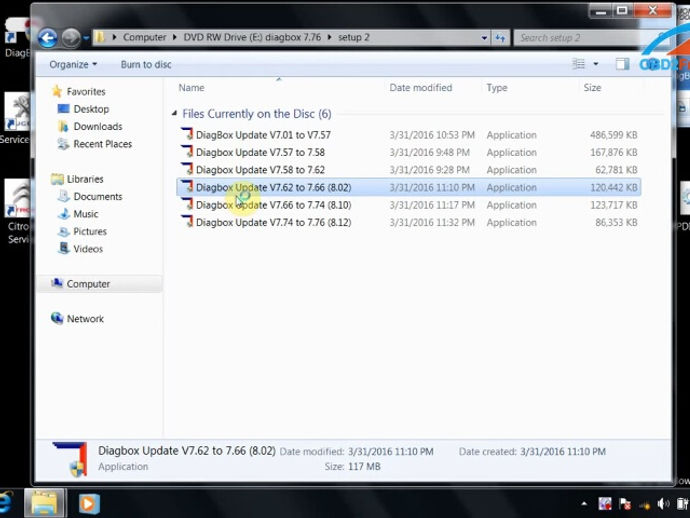Click the icon of V7.57 to 7.58 file
The width and height of the screenshot is (690, 518).
point(187,151)
